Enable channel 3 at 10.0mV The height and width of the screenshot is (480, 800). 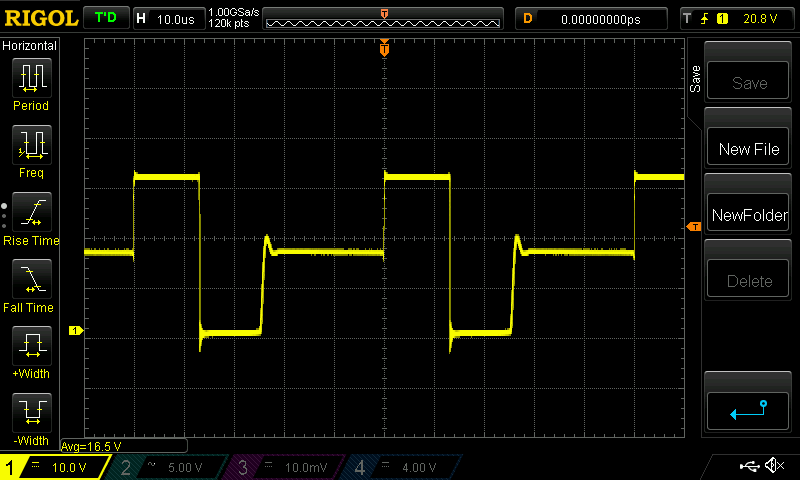[285, 467]
